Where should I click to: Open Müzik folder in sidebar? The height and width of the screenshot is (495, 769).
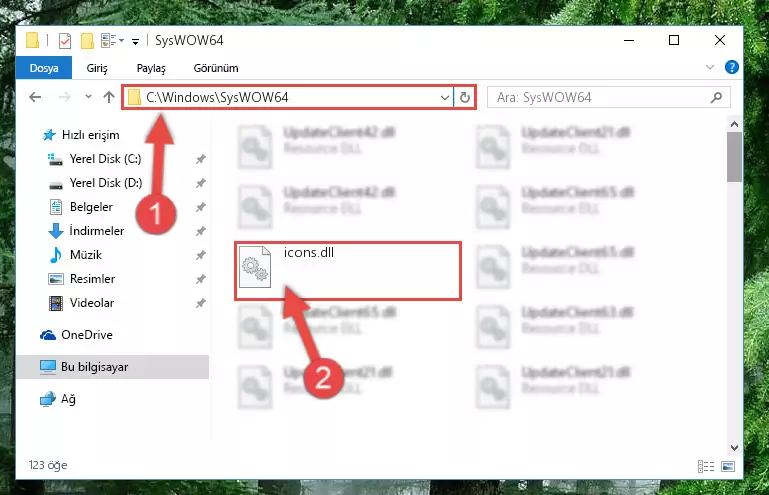click(x=86, y=255)
